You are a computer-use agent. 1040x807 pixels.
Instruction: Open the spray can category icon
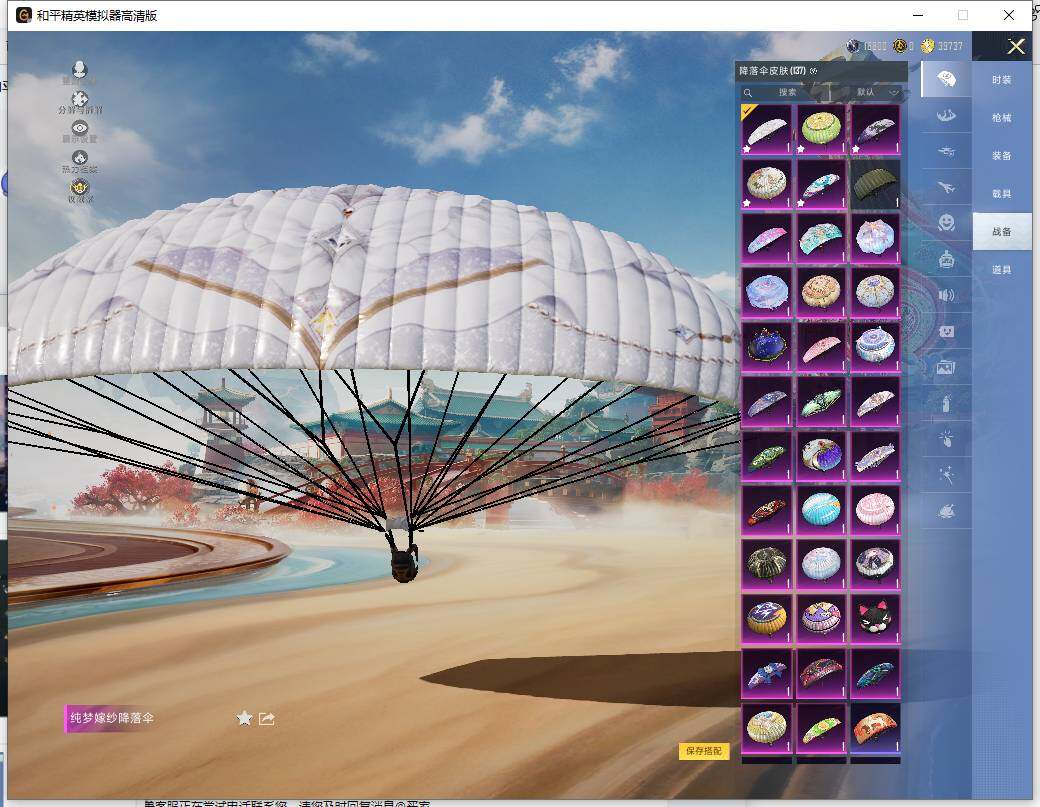click(946, 403)
